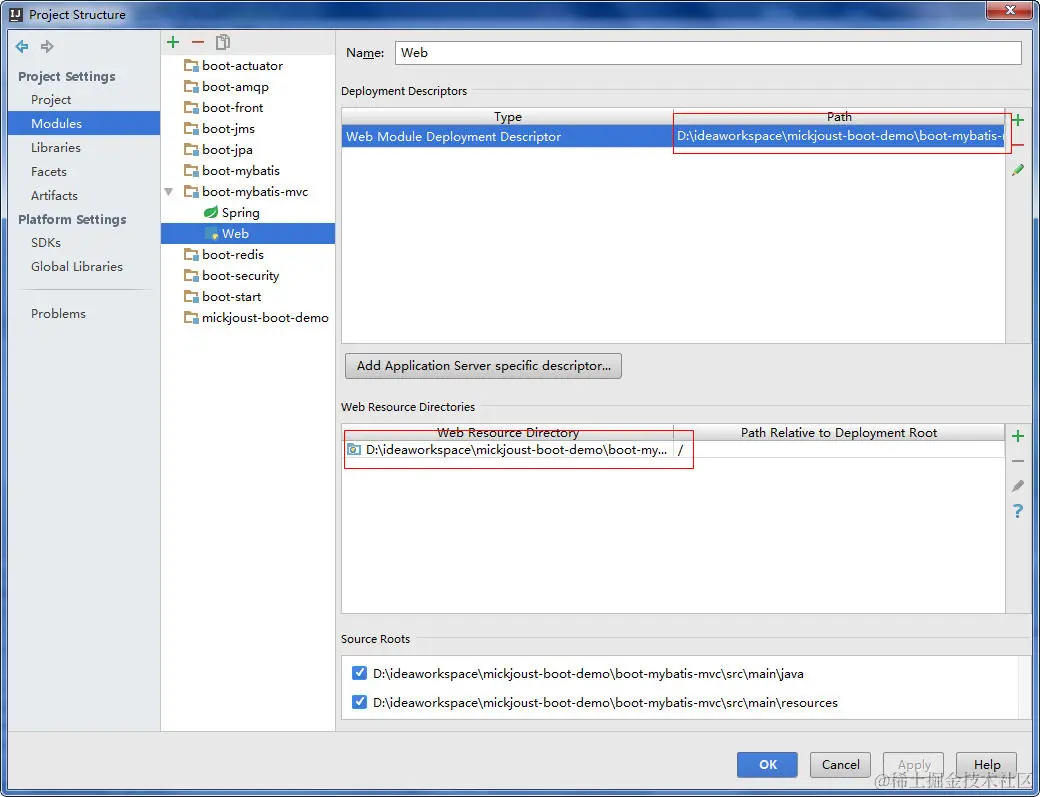
Task: Click the Spring leaf facet icon
Action: (x=211, y=212)
